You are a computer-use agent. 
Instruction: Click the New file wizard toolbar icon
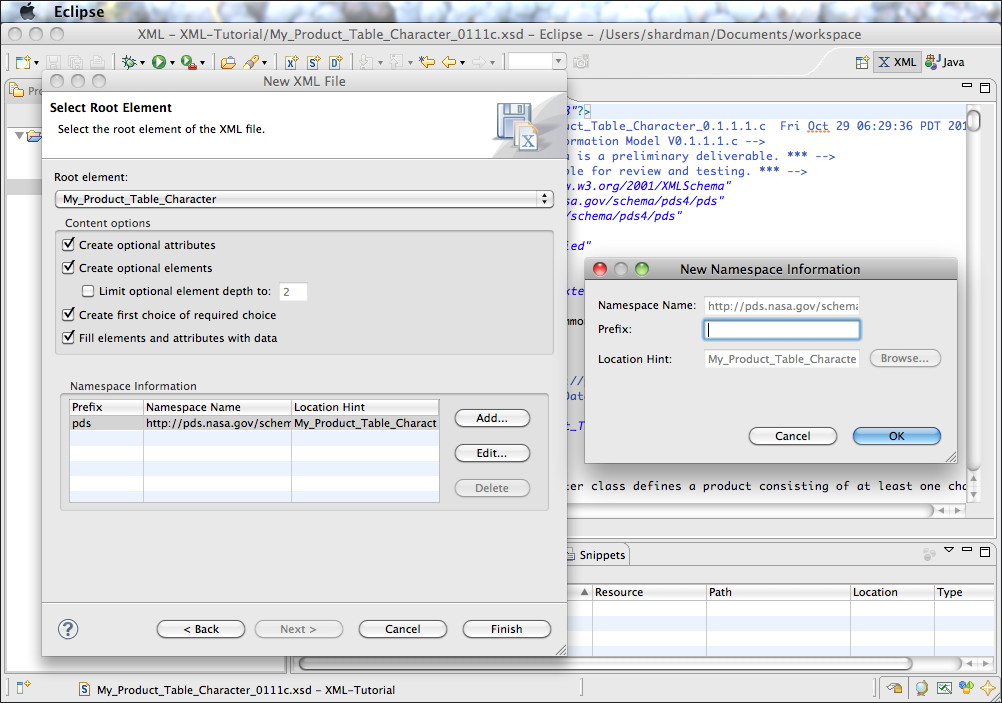(24, 62)
